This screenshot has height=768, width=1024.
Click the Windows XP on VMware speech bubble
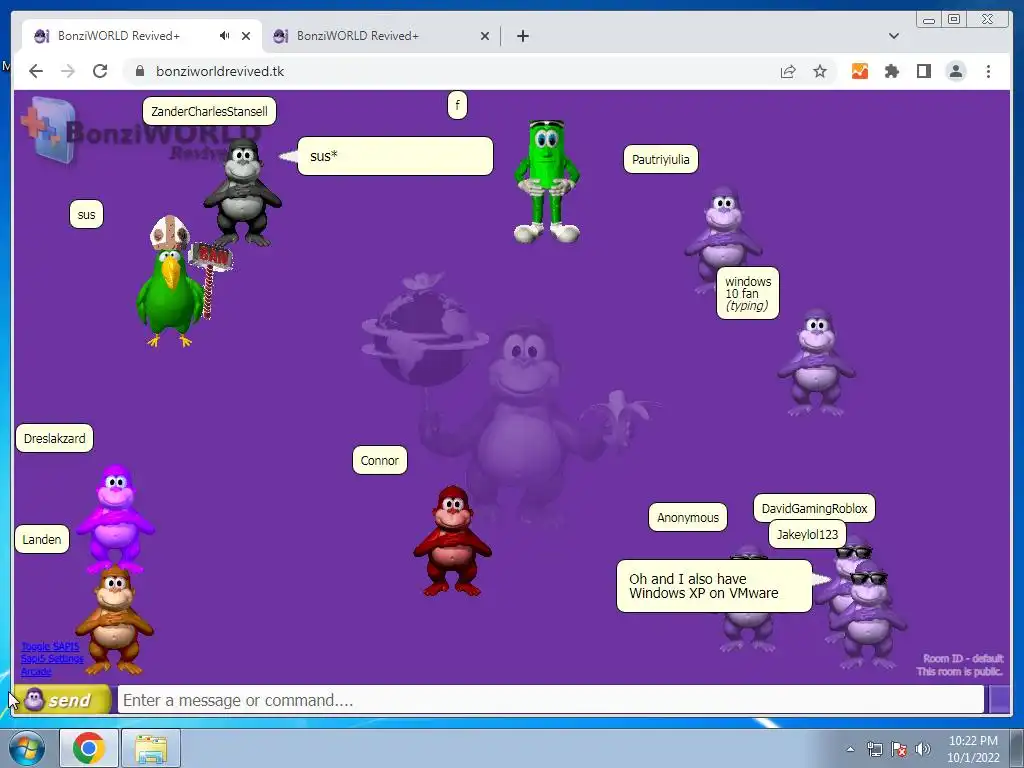point(714,586)
